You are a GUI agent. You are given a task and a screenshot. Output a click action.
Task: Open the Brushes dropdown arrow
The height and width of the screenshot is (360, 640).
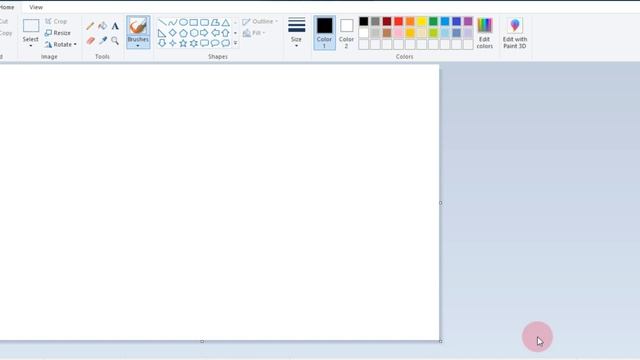pos(138,46)
